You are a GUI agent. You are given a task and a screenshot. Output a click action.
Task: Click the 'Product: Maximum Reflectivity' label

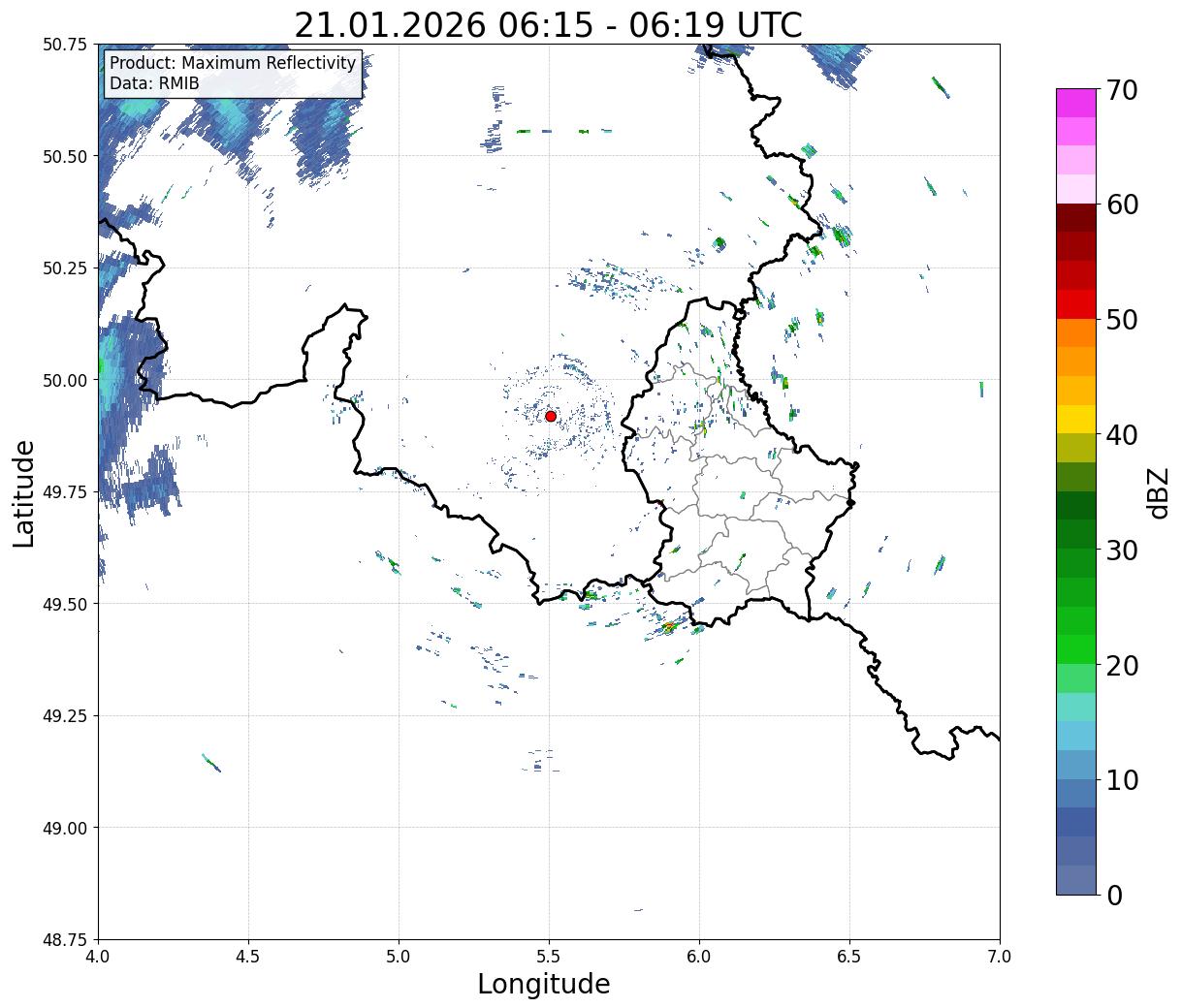(x=233, y=63)
